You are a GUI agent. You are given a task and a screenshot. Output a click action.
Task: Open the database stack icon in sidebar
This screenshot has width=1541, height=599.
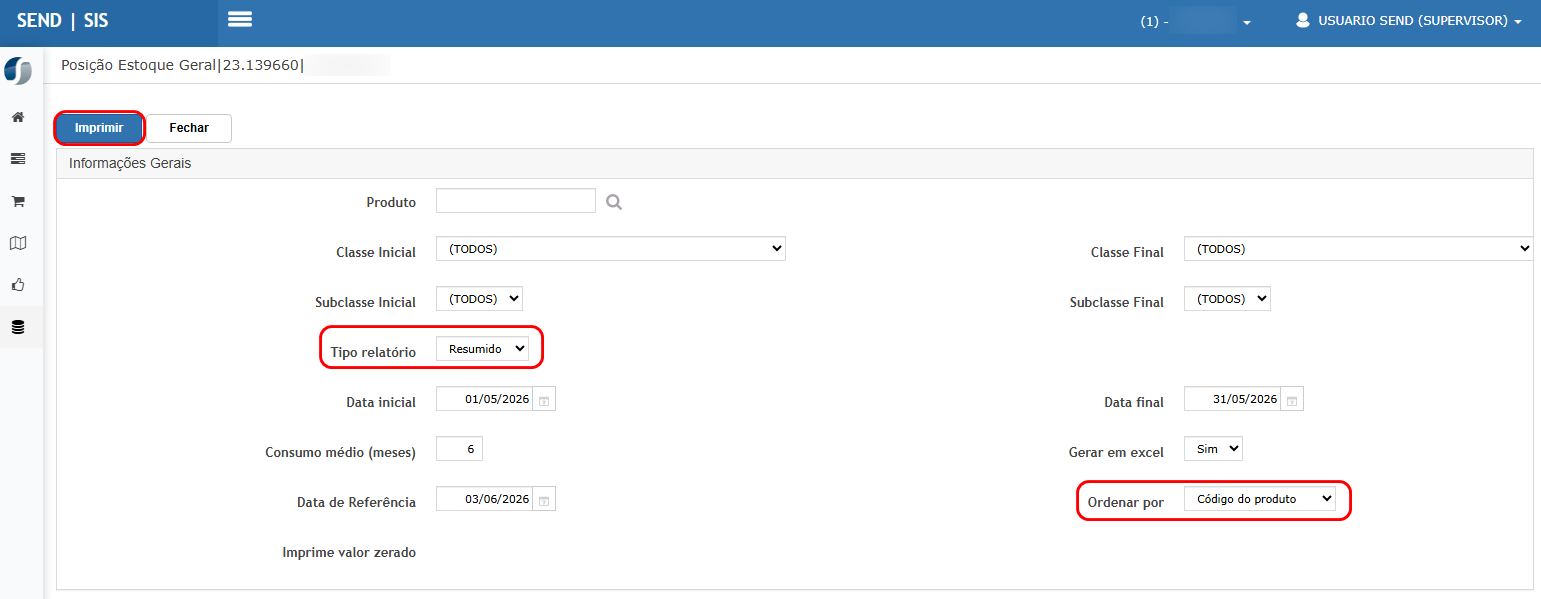(x=17, y=327)
